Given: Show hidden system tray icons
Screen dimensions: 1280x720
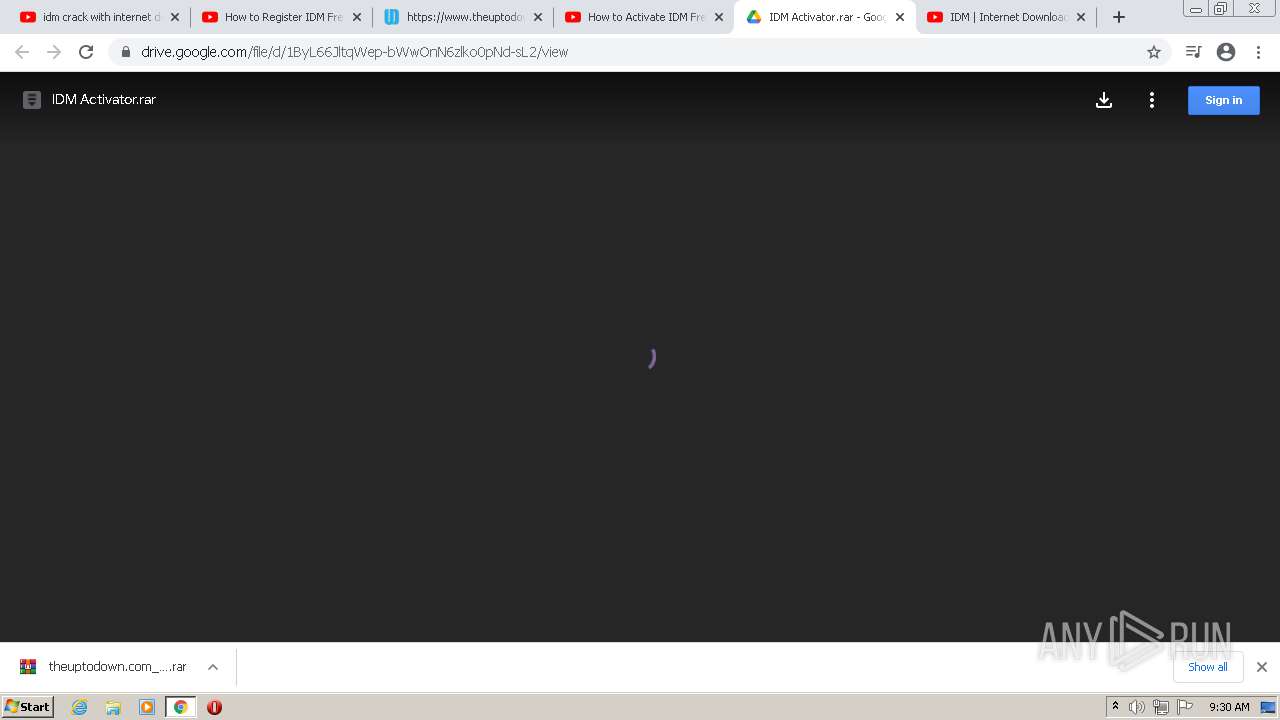Looking at the screenshot, I should 1115,707.
